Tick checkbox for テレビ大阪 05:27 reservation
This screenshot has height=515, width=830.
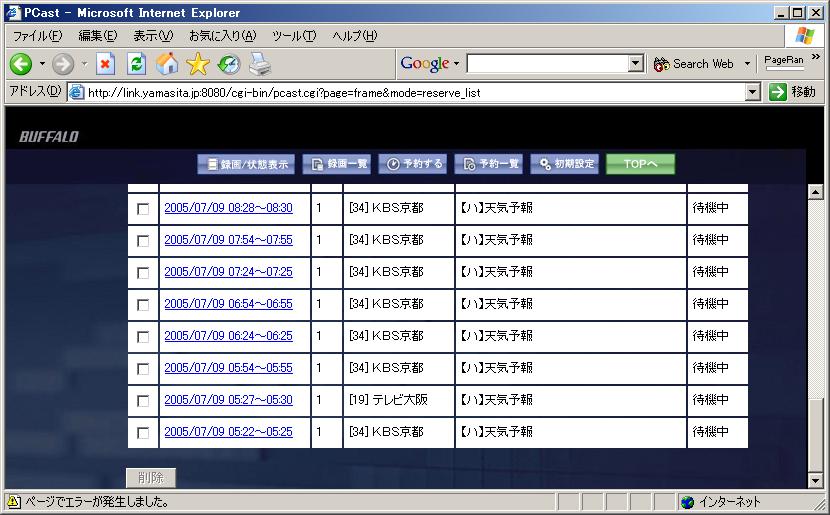(x=143, y=401)
